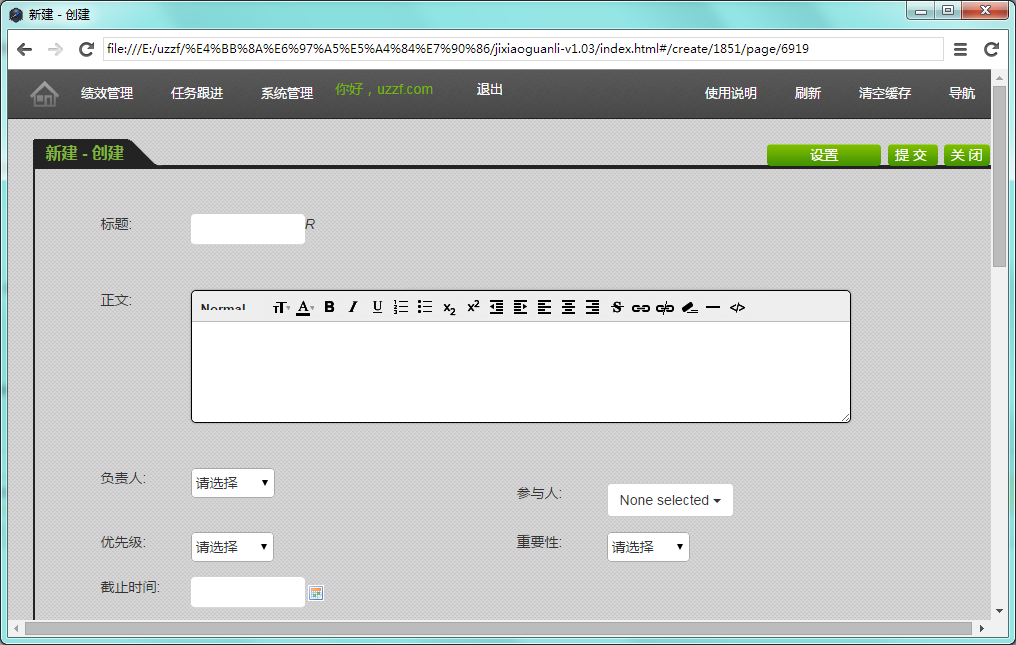1016x645 pixels.
Task: Click the home icon in navbar
Action: coord(44,94)
